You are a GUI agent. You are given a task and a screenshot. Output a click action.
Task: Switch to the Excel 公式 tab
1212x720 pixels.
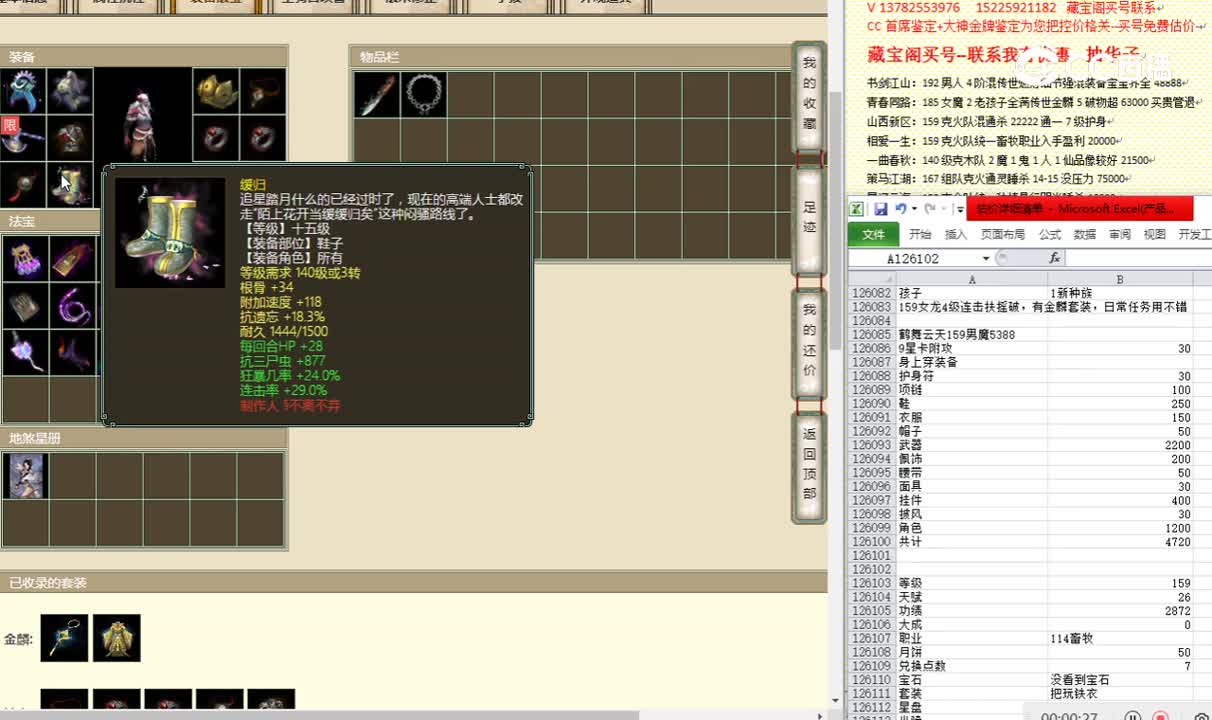pos(1050,234)
